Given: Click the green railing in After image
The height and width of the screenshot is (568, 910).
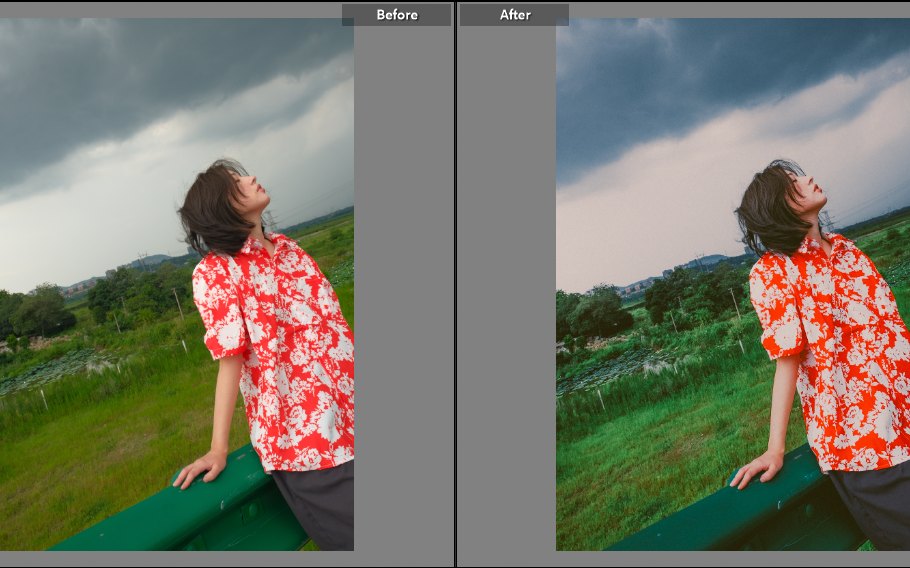Looking at the screenshot, I should (x=740, y=515).
